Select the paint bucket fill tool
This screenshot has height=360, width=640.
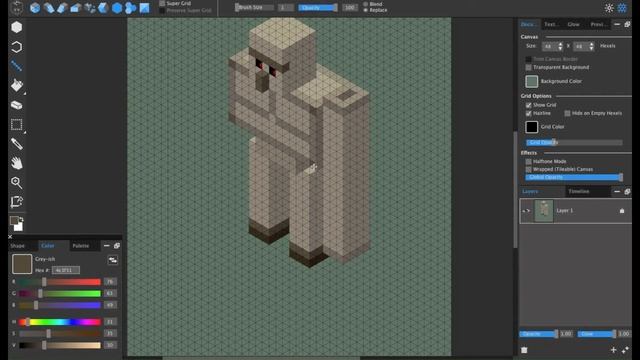click(16, 85)
